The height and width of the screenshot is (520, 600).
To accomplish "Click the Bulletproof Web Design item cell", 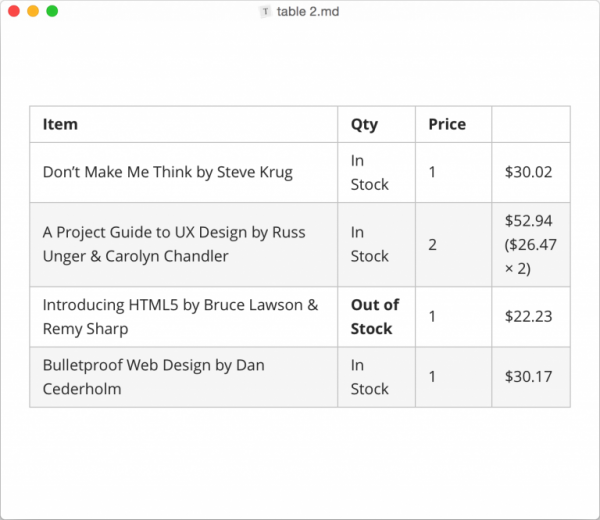I will tap(184, 377).
